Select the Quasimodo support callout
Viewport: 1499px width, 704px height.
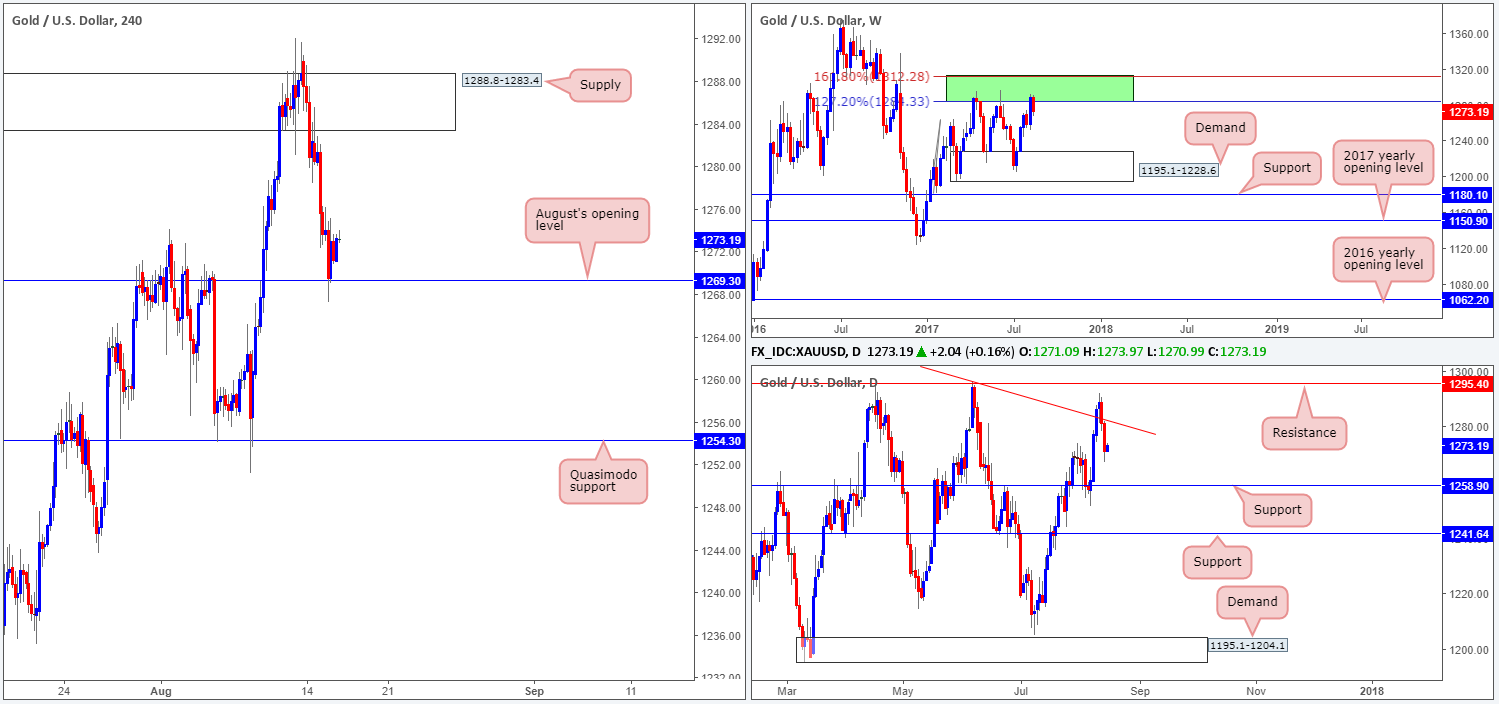(603, 482)
